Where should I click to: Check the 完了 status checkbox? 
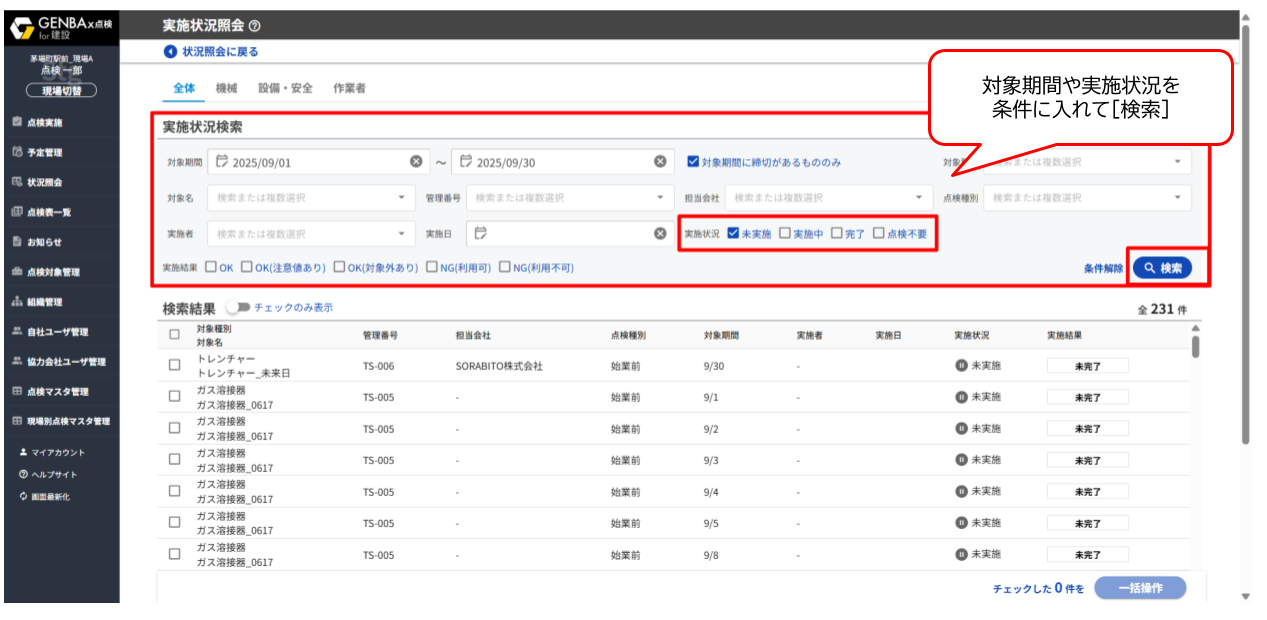pos(836,234)
